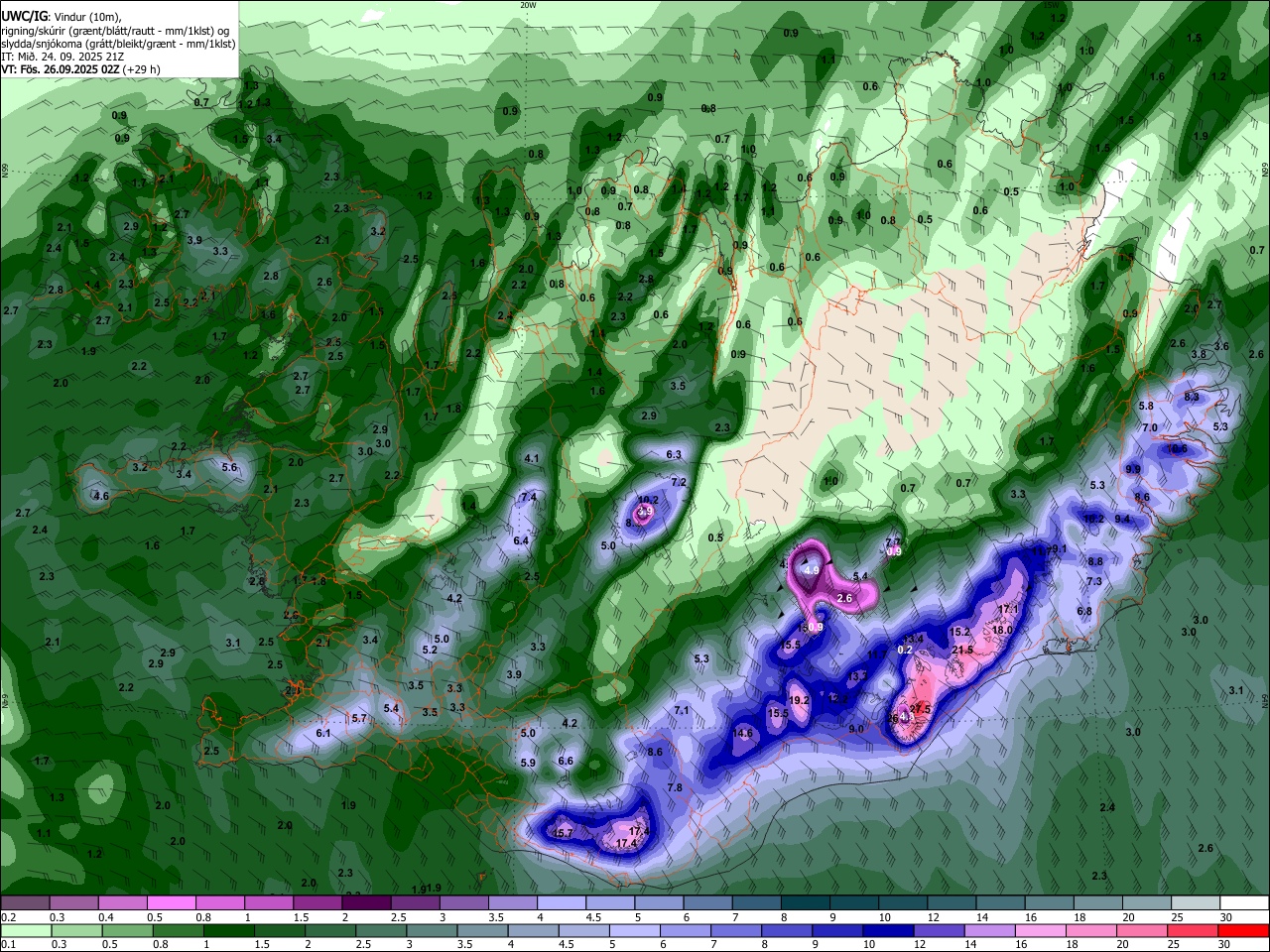Click the dark purple 2 swatch, upper legend row
1270x952 pixels.
(366, 903)
